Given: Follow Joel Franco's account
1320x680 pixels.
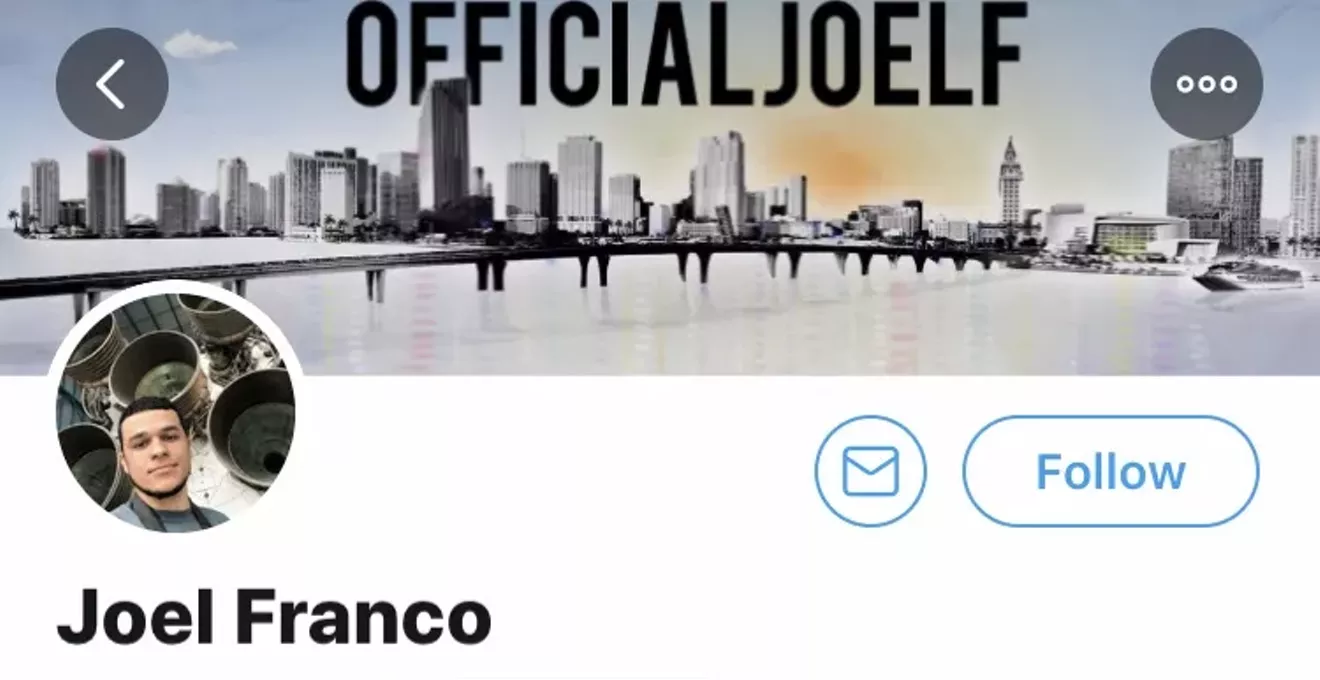Looking at the screenshot, I should click(x=1110, y=471).
